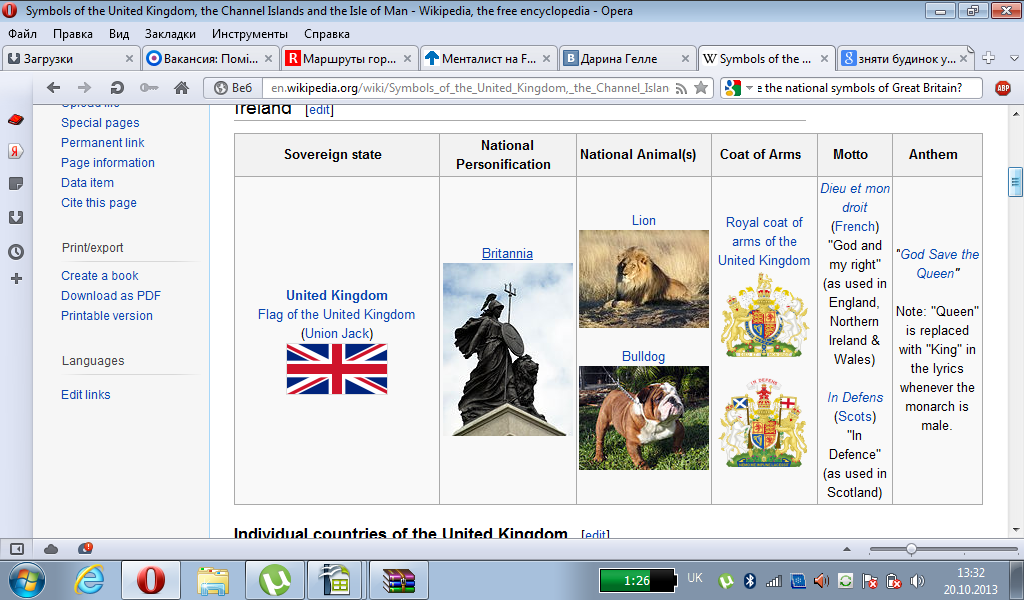Open the Lion link

(x=643, y=221)
